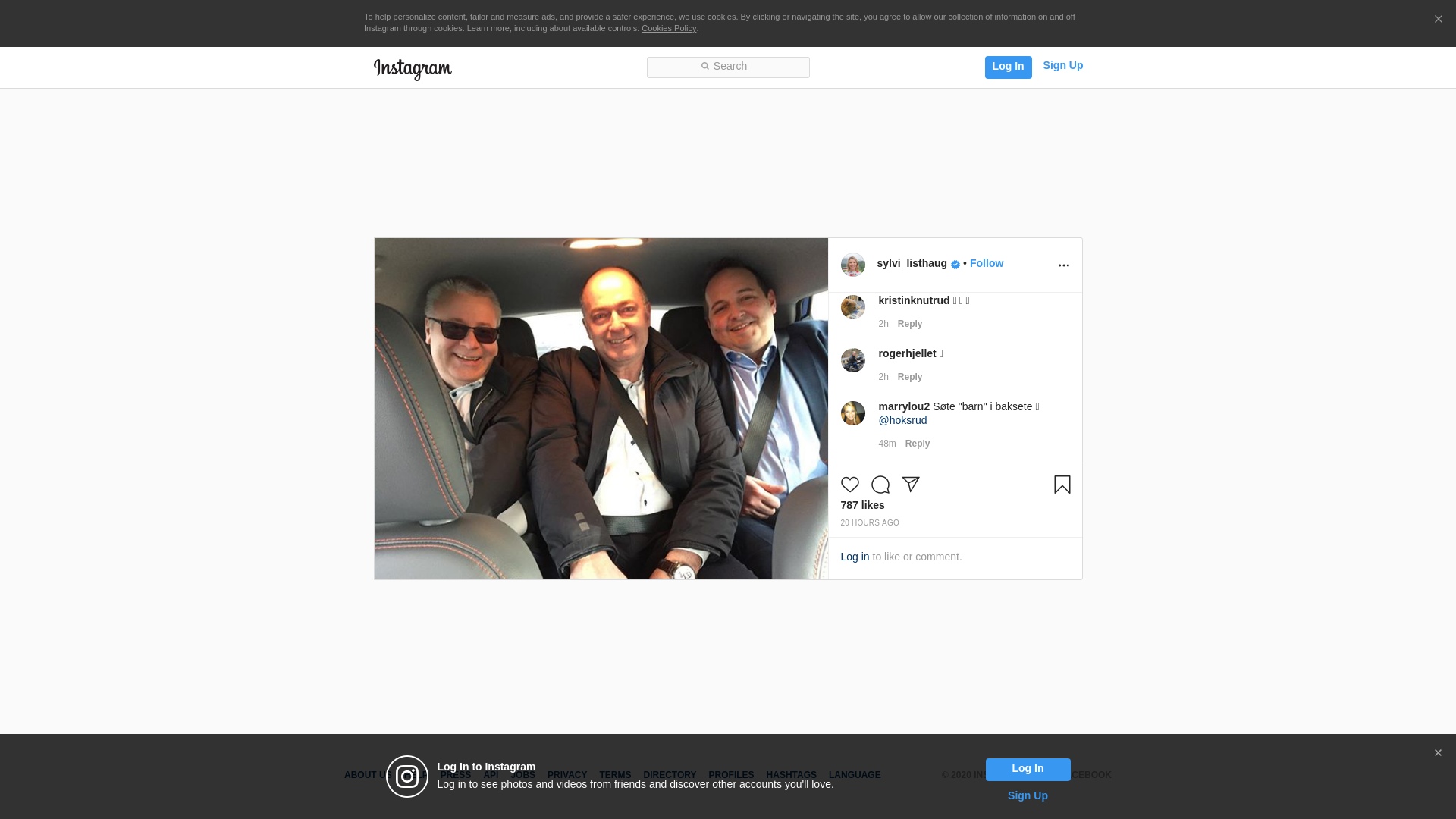
Task: Click the 48m comment timestamp
Action: 886,444
